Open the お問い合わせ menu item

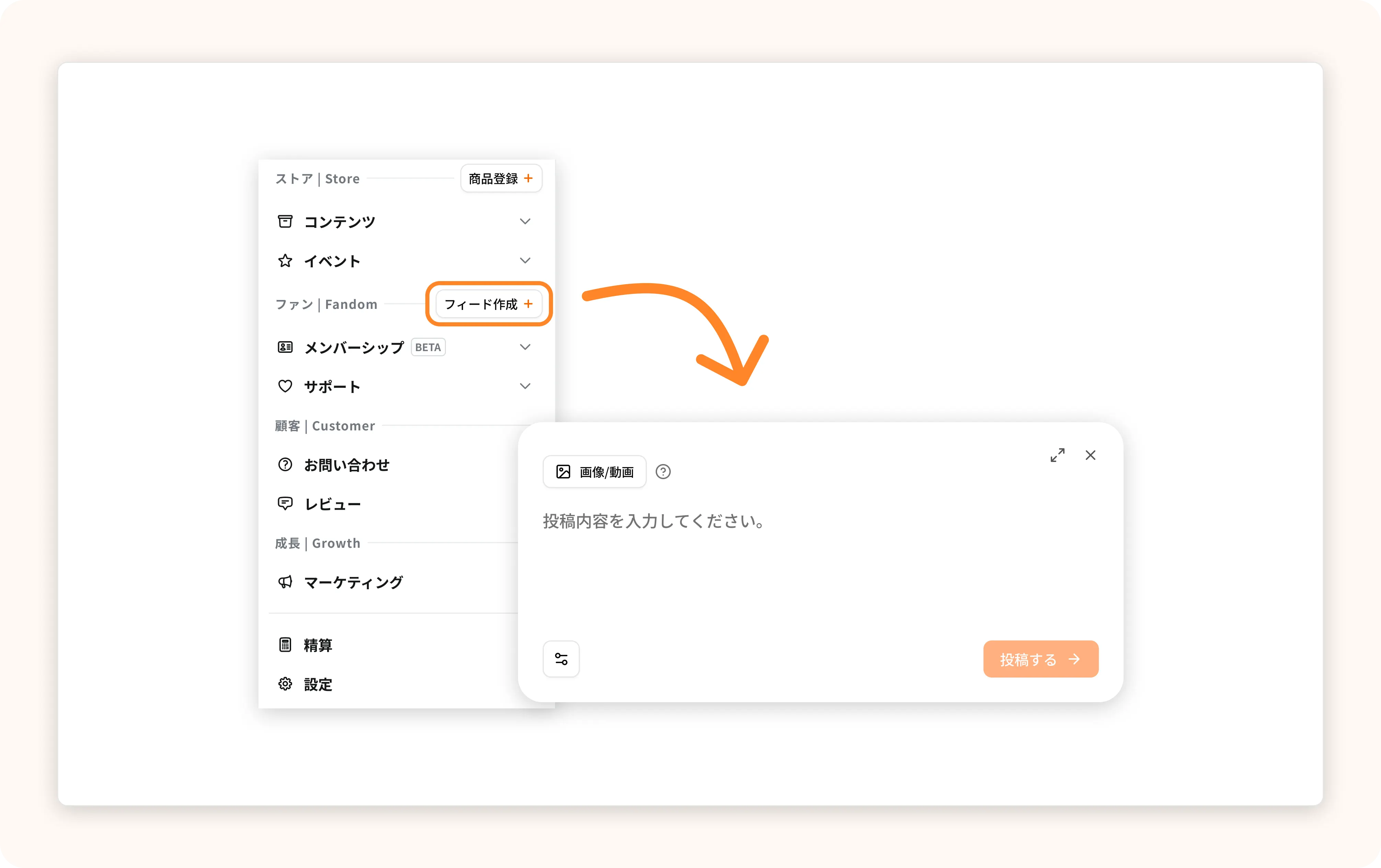(346, 464)
